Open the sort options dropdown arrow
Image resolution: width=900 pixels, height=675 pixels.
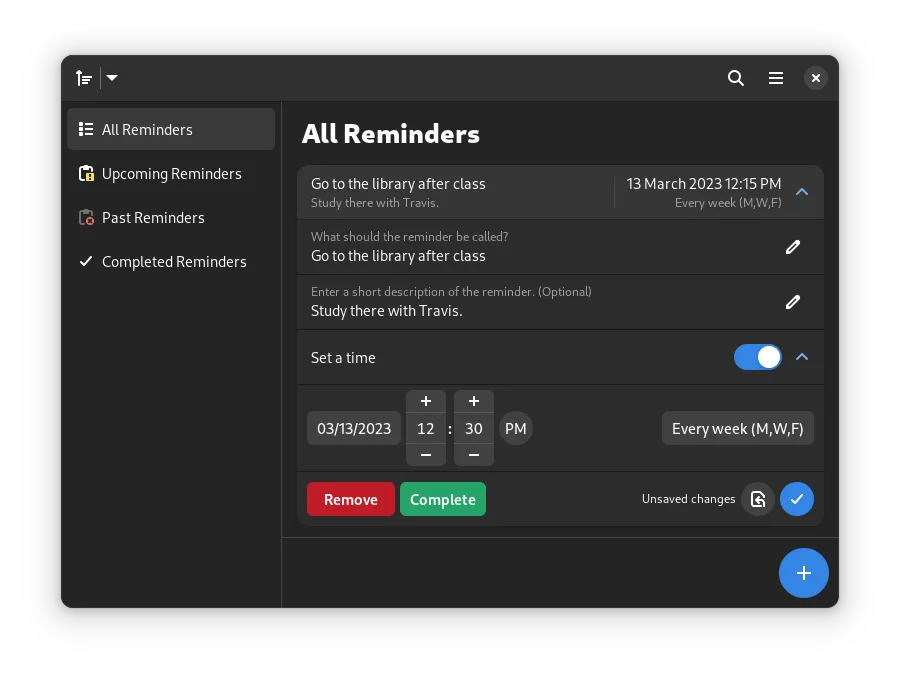(x=111, y=78)
